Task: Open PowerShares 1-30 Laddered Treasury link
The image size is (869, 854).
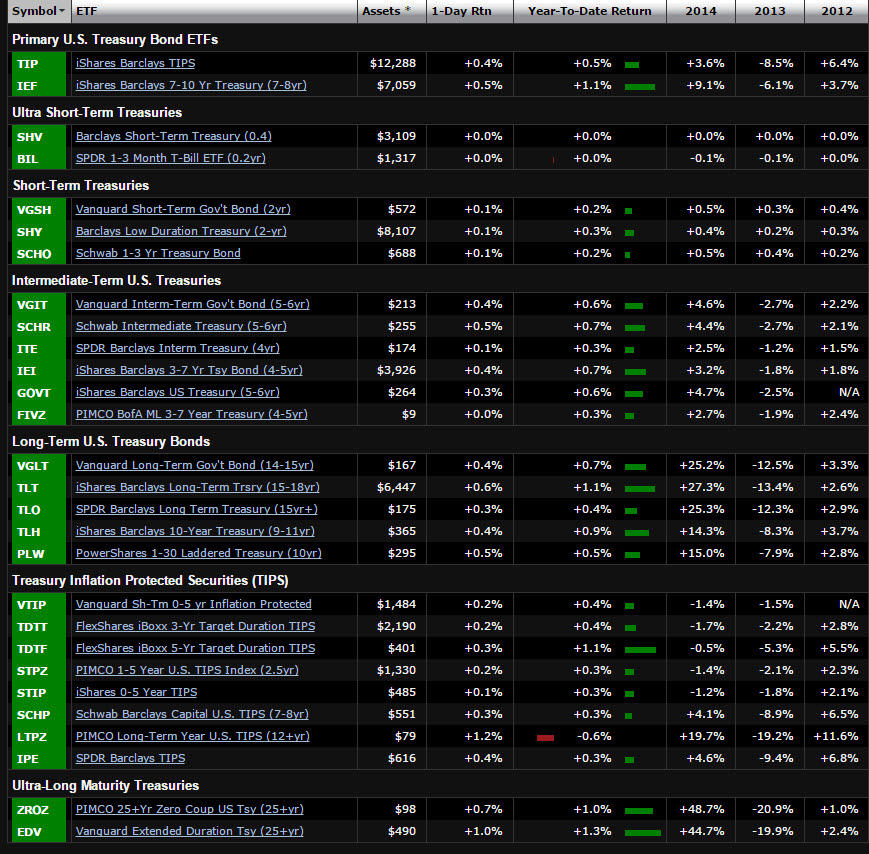Action: coord(198,553)
